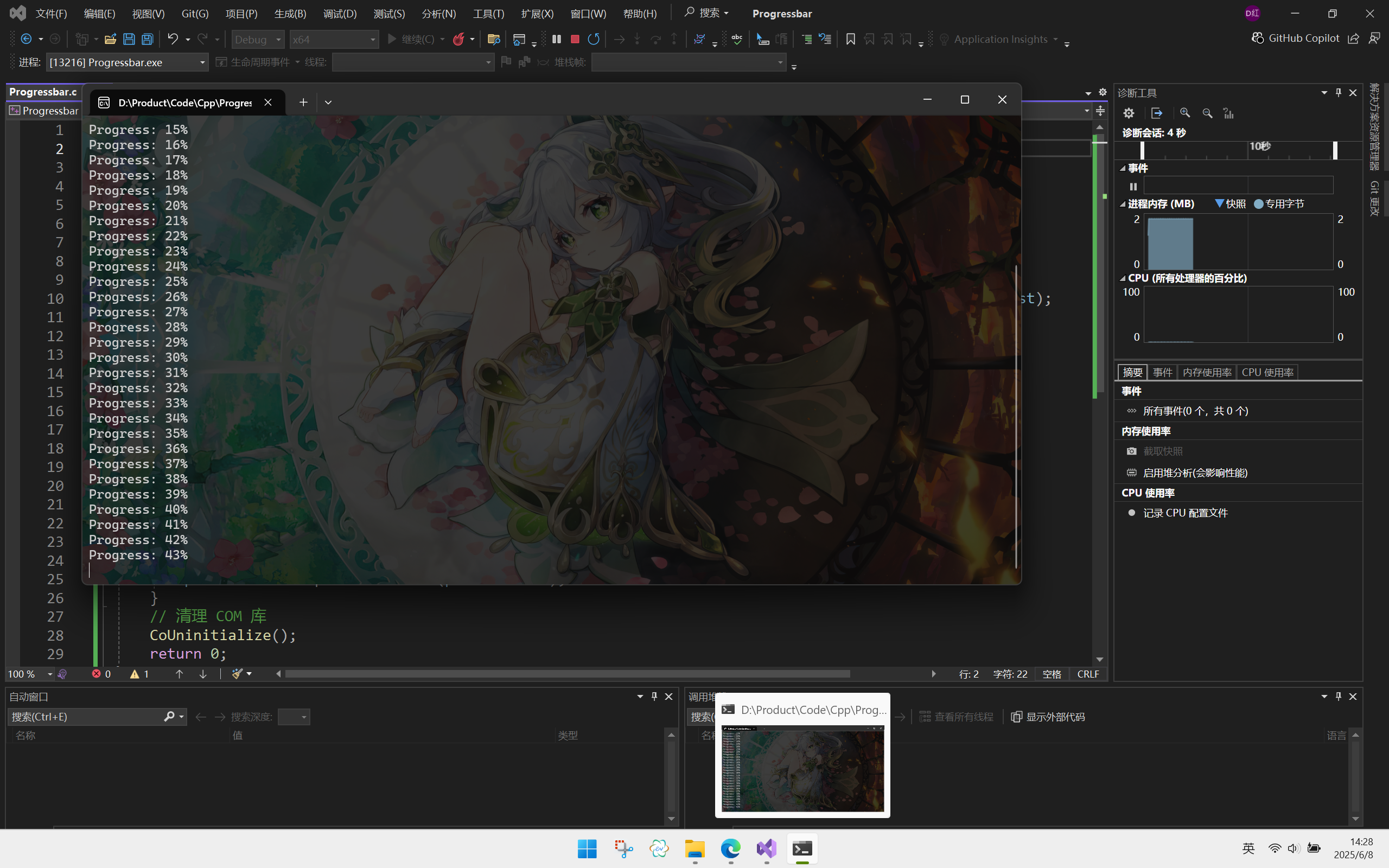Click the increase indent icon
1389x868 pixels.
click(x=806, y=39)
